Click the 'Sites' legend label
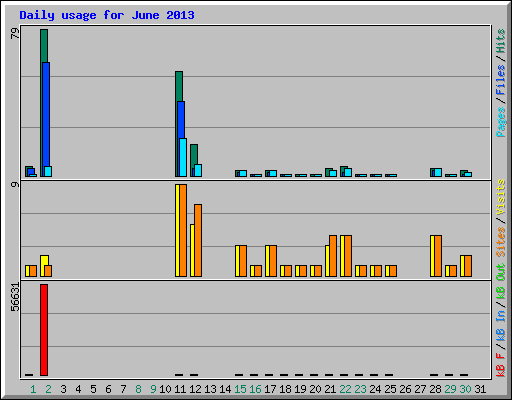512x400 pixels. tap(501, 242)
